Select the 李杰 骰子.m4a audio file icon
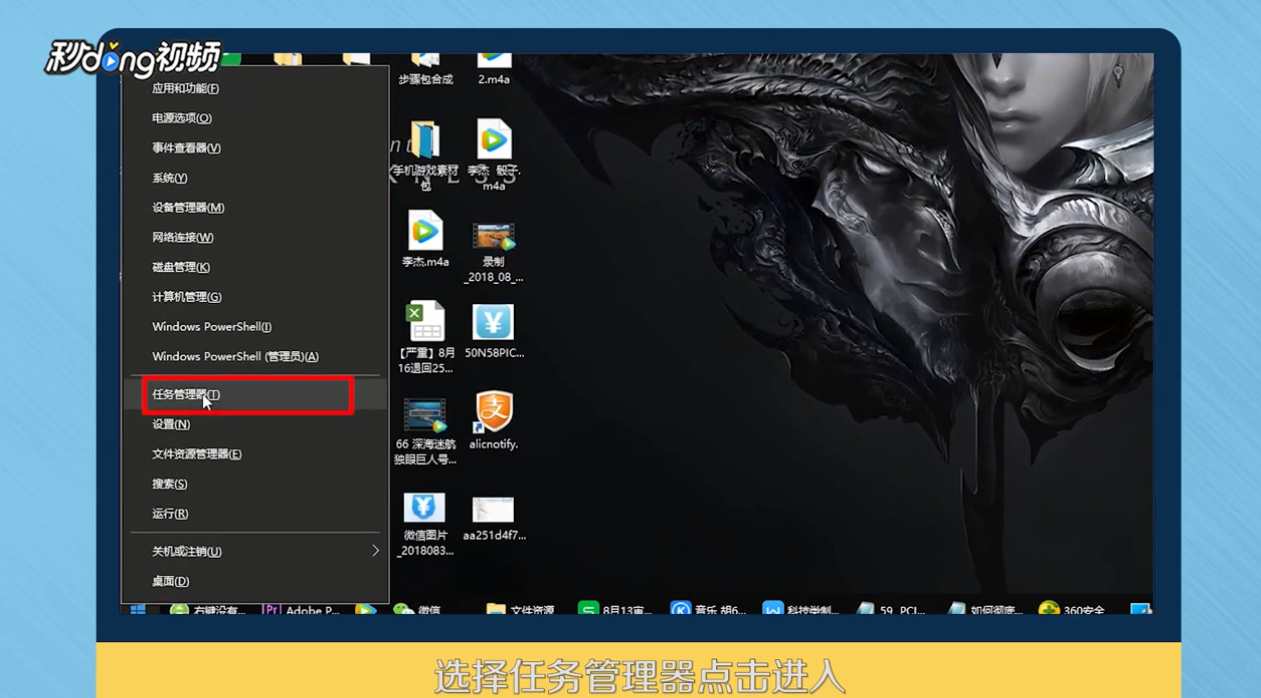 (493, 141)
